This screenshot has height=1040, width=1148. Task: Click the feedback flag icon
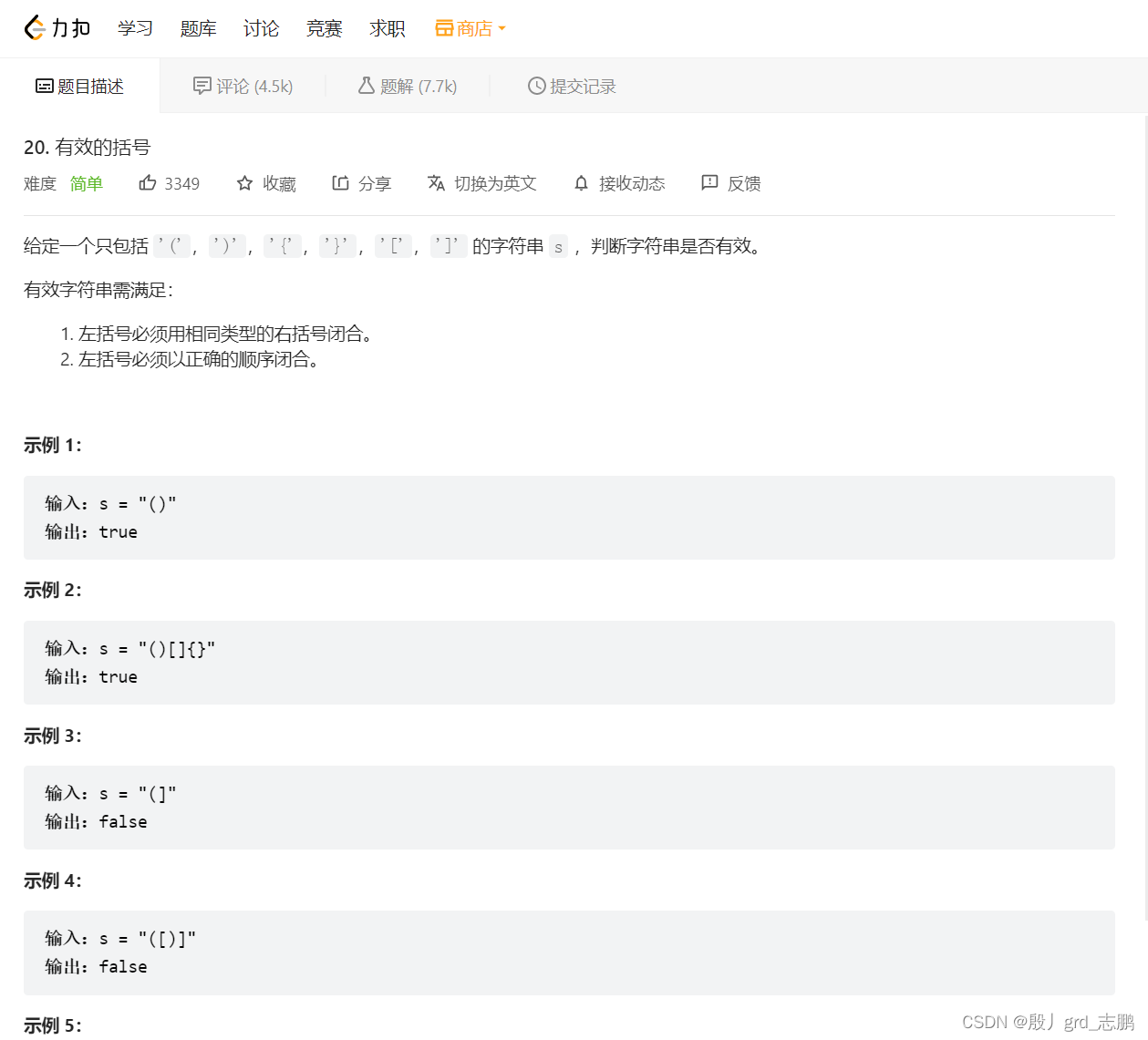point(709,182)
